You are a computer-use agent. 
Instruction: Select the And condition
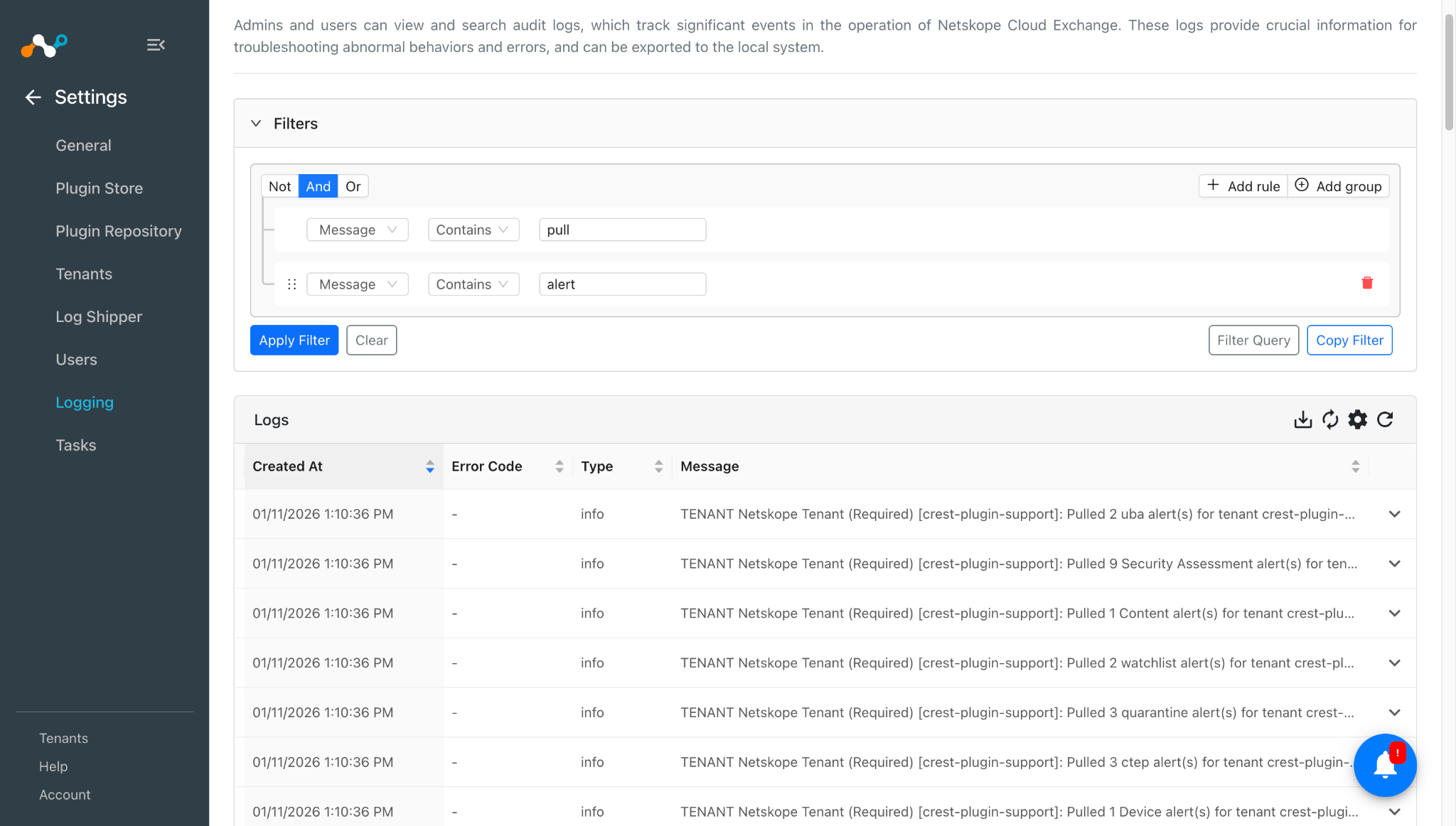[x=318, y=186]
